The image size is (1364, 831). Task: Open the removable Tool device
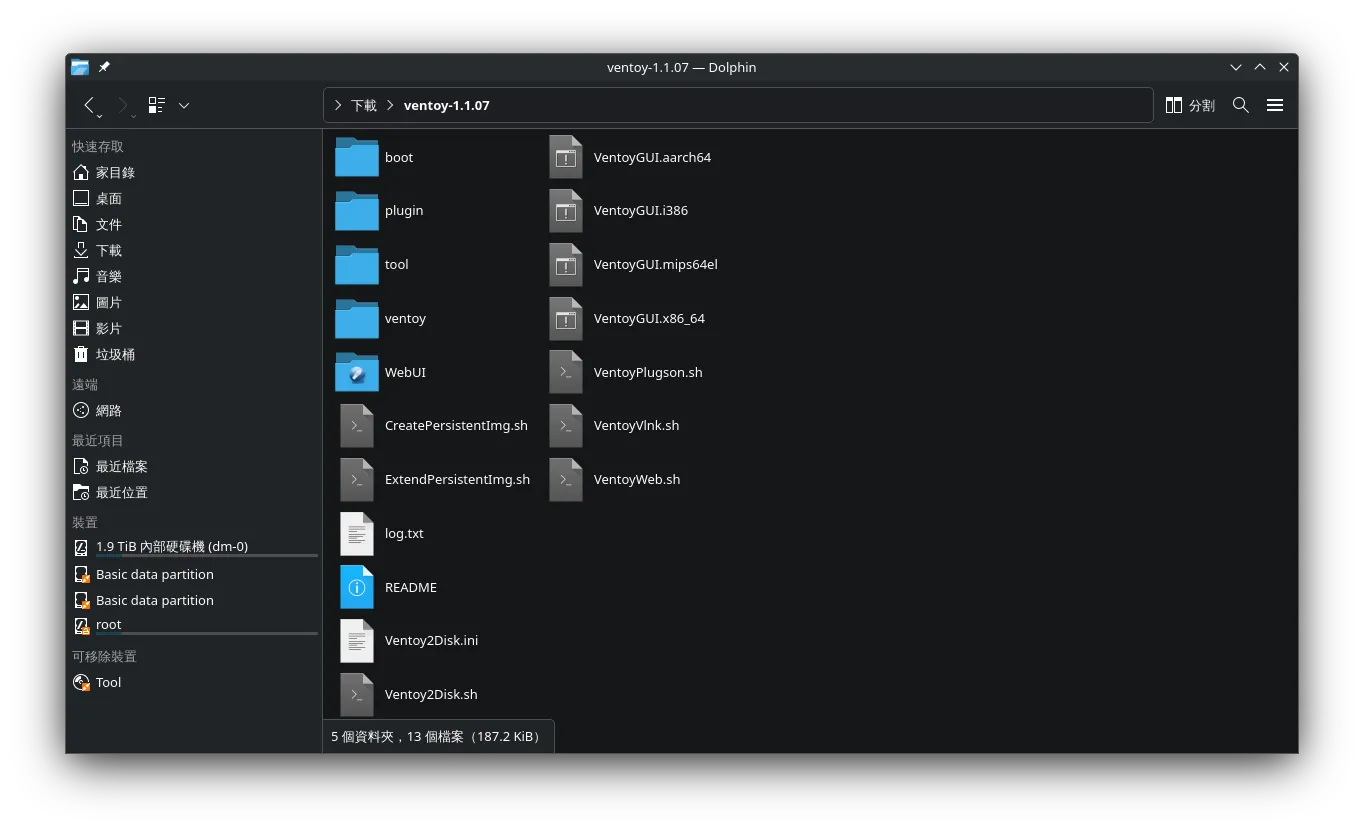194,683
